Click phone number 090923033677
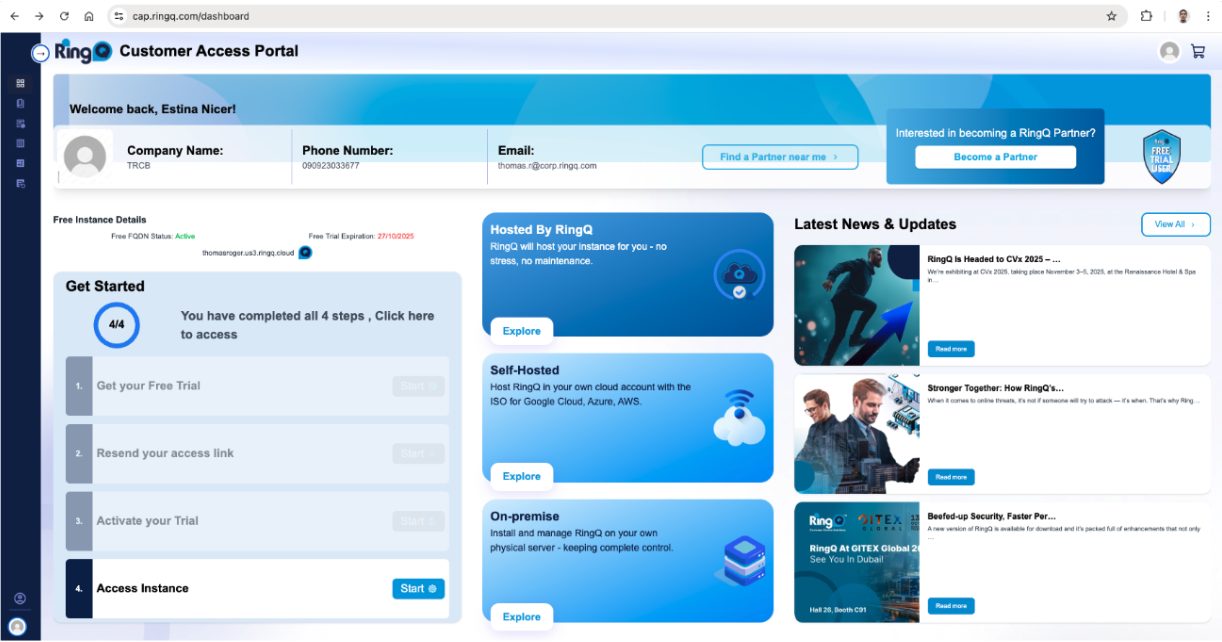 (x=330, y=166)
